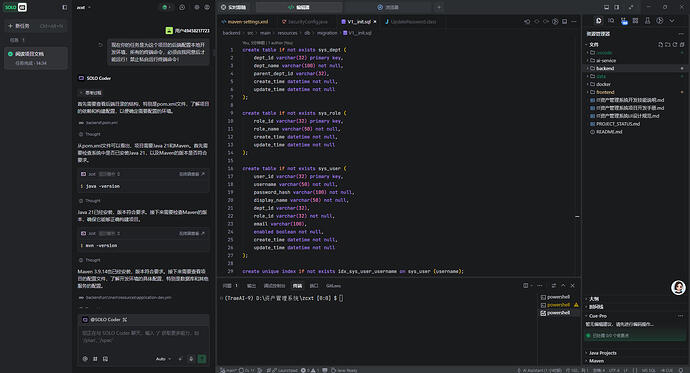Image resolution: width=690 pixels, height=373 pixels.
Task: Open chat history clock icon
Action: click(182, 7)
